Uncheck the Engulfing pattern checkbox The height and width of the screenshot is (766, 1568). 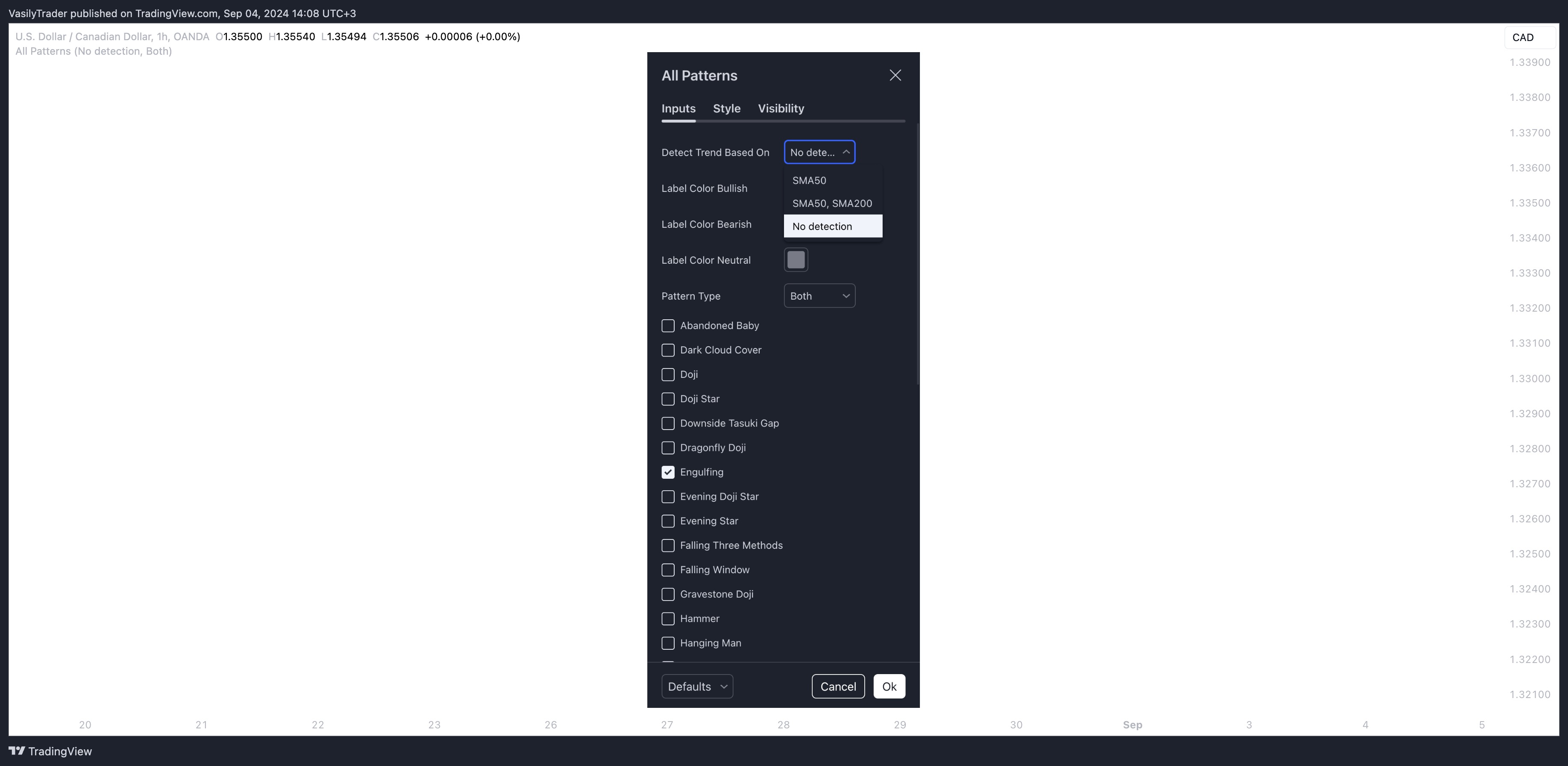[668, 472]
